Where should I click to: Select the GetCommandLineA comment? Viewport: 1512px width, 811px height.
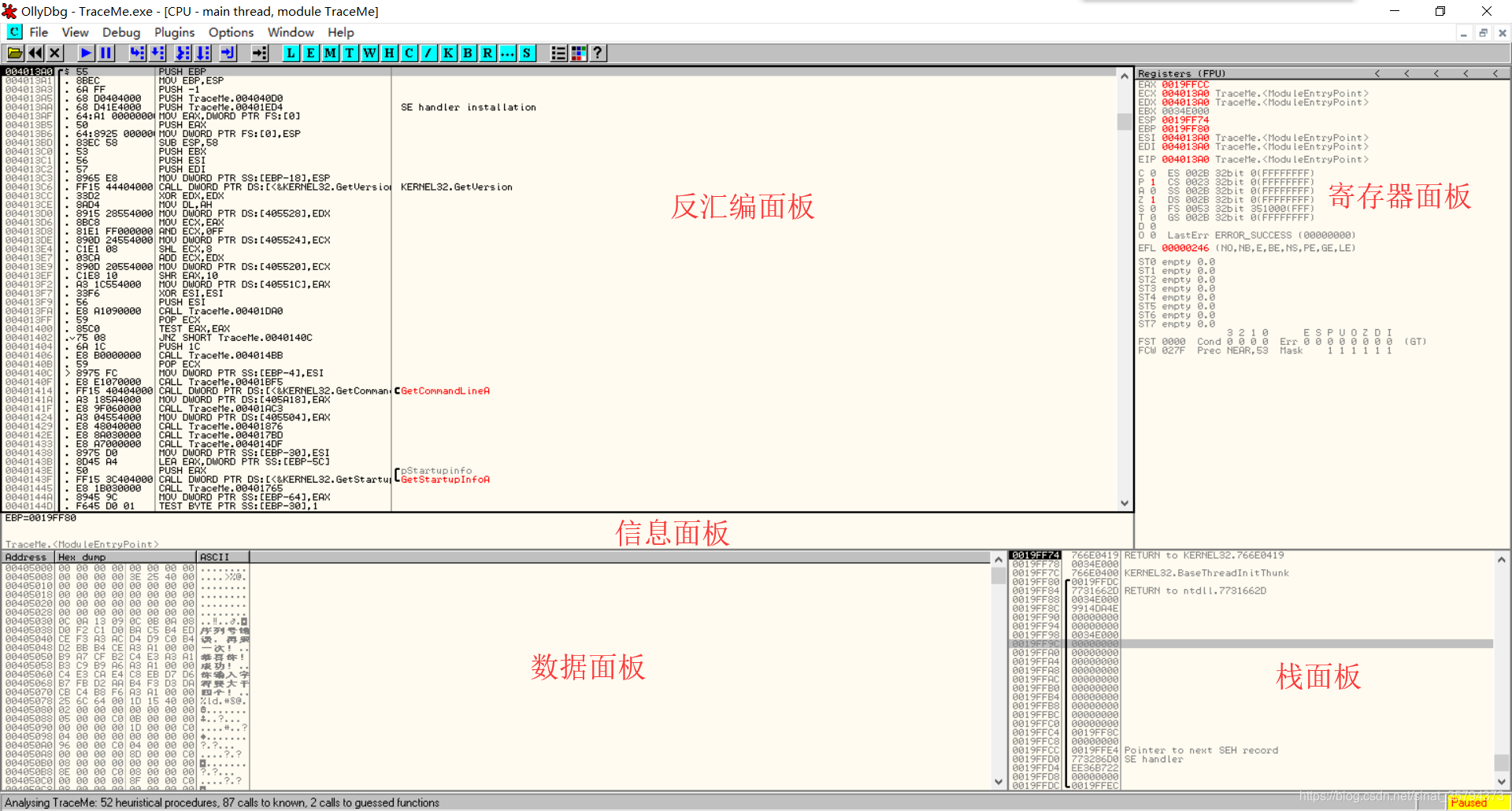tap(445, 391)
